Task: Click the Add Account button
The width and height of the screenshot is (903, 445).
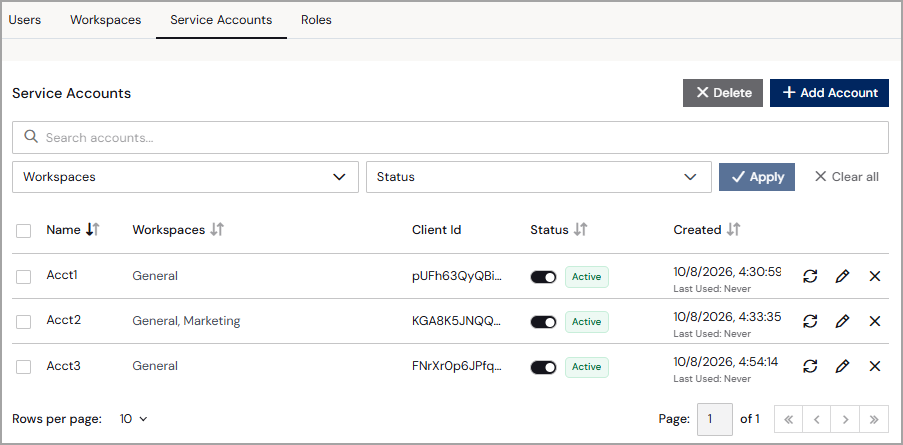Action: click(x=829, y=93)
